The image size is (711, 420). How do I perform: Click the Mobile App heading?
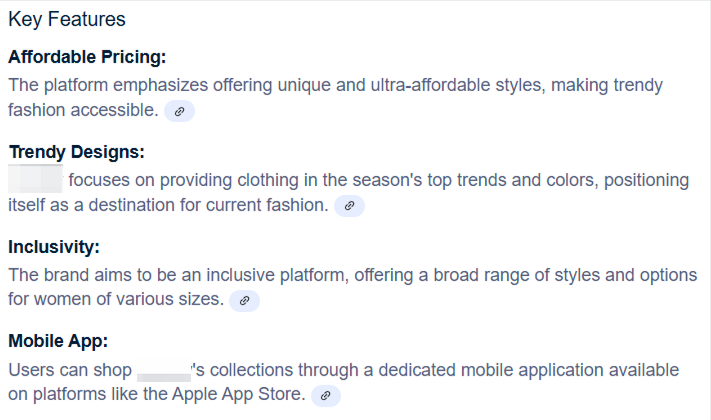57,341
